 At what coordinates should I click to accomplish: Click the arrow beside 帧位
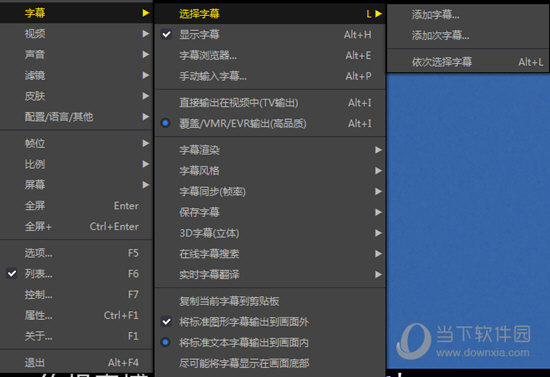[146, 143]
